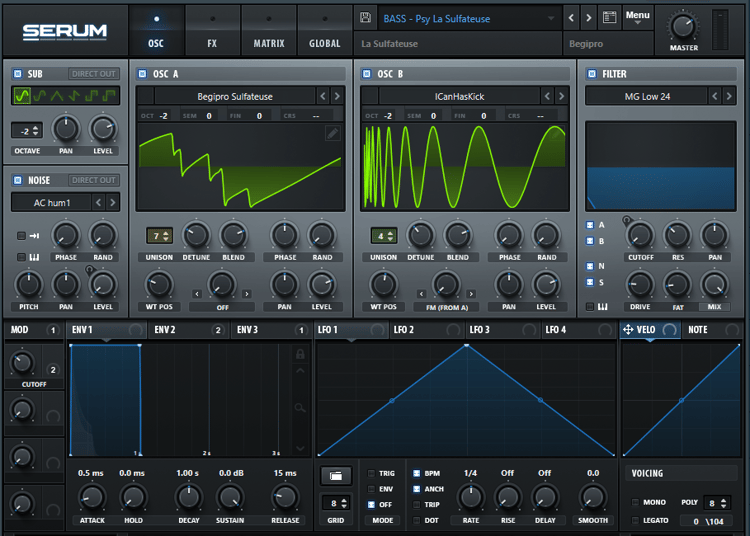Disable OSC A power switch
The height and width of the screenshot is (536, 750).
142,74
